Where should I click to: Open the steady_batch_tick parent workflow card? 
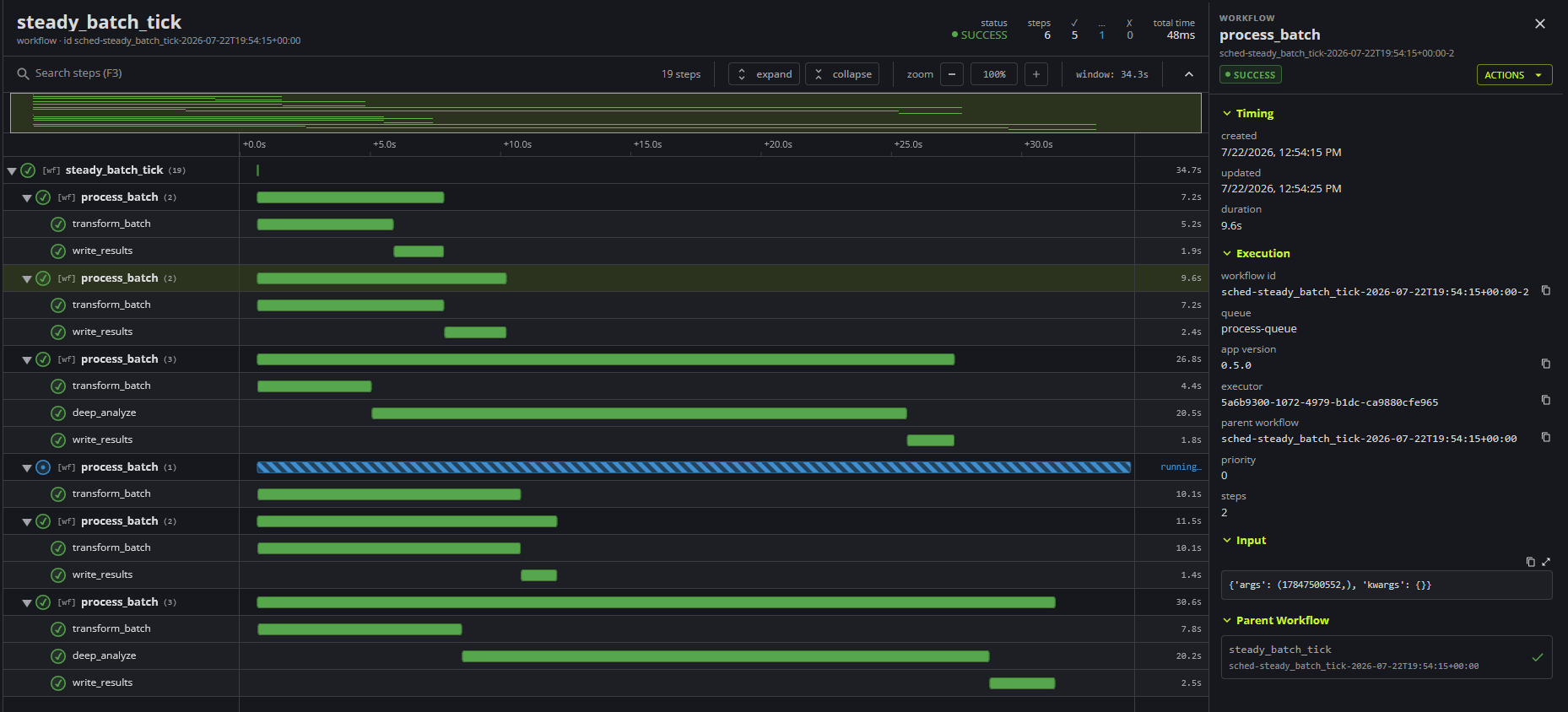click(x=1387, y=657)
